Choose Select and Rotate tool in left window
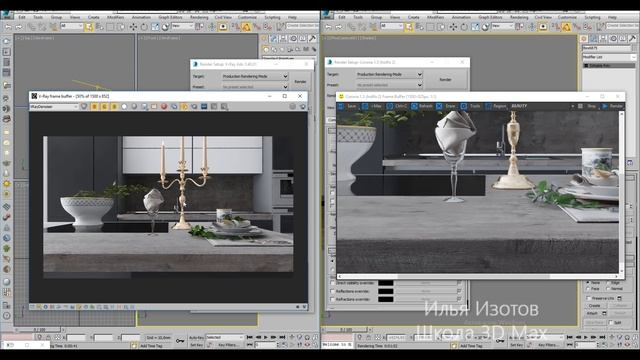 tap(144, 27)
